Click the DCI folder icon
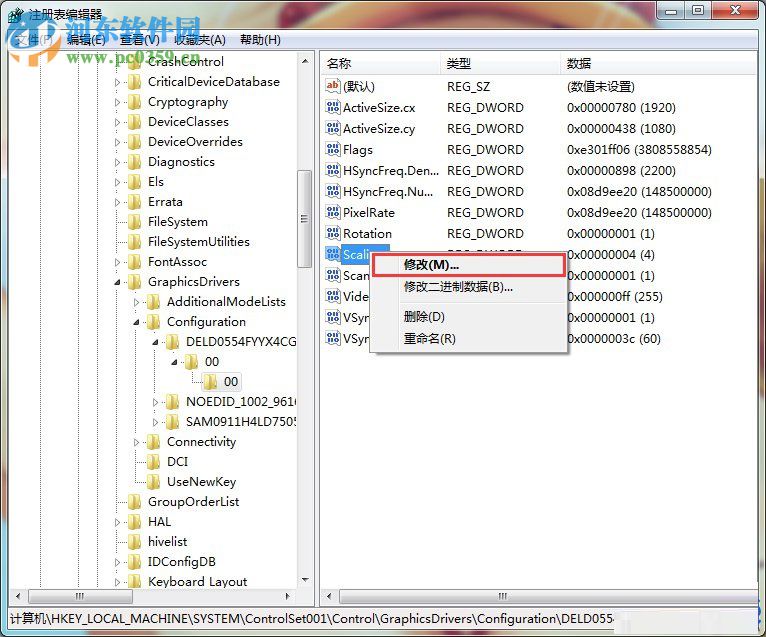The image size is (766, 637). tap(154, 462)
